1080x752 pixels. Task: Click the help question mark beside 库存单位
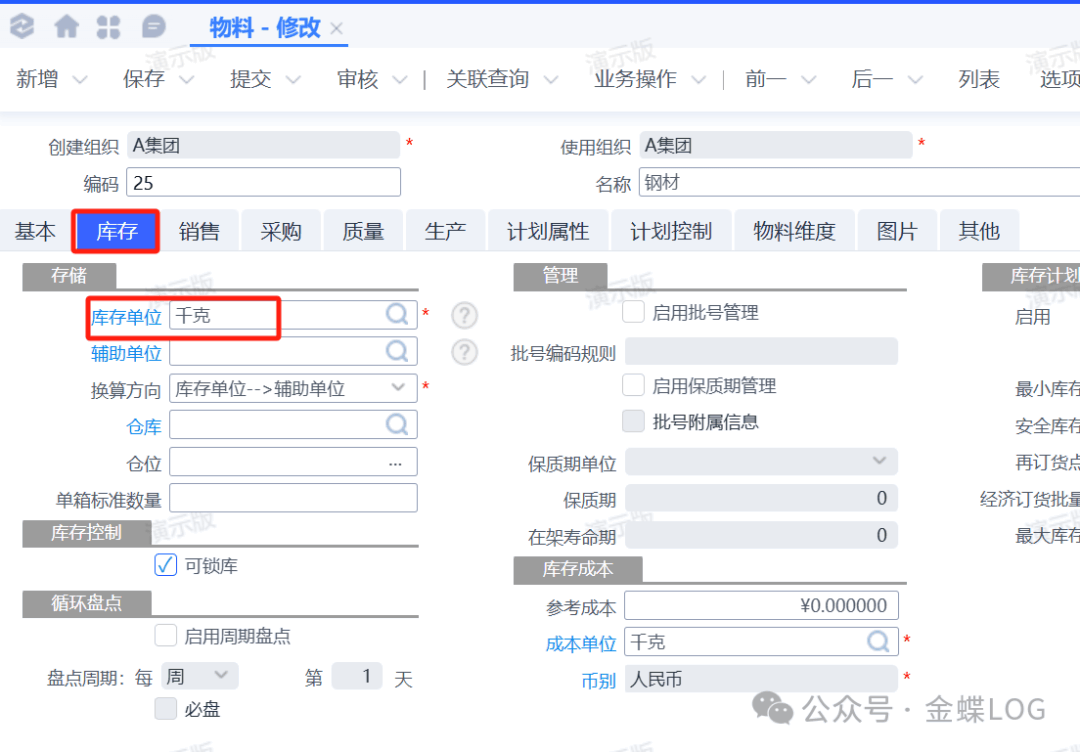(x=464, y=316)
